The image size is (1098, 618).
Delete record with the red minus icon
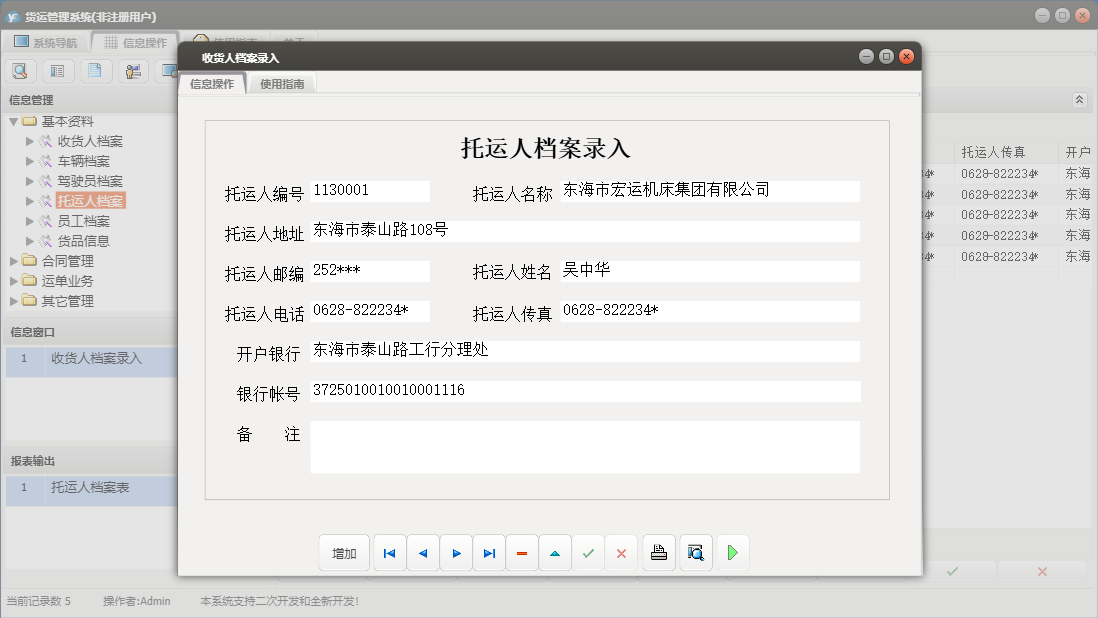522,553
